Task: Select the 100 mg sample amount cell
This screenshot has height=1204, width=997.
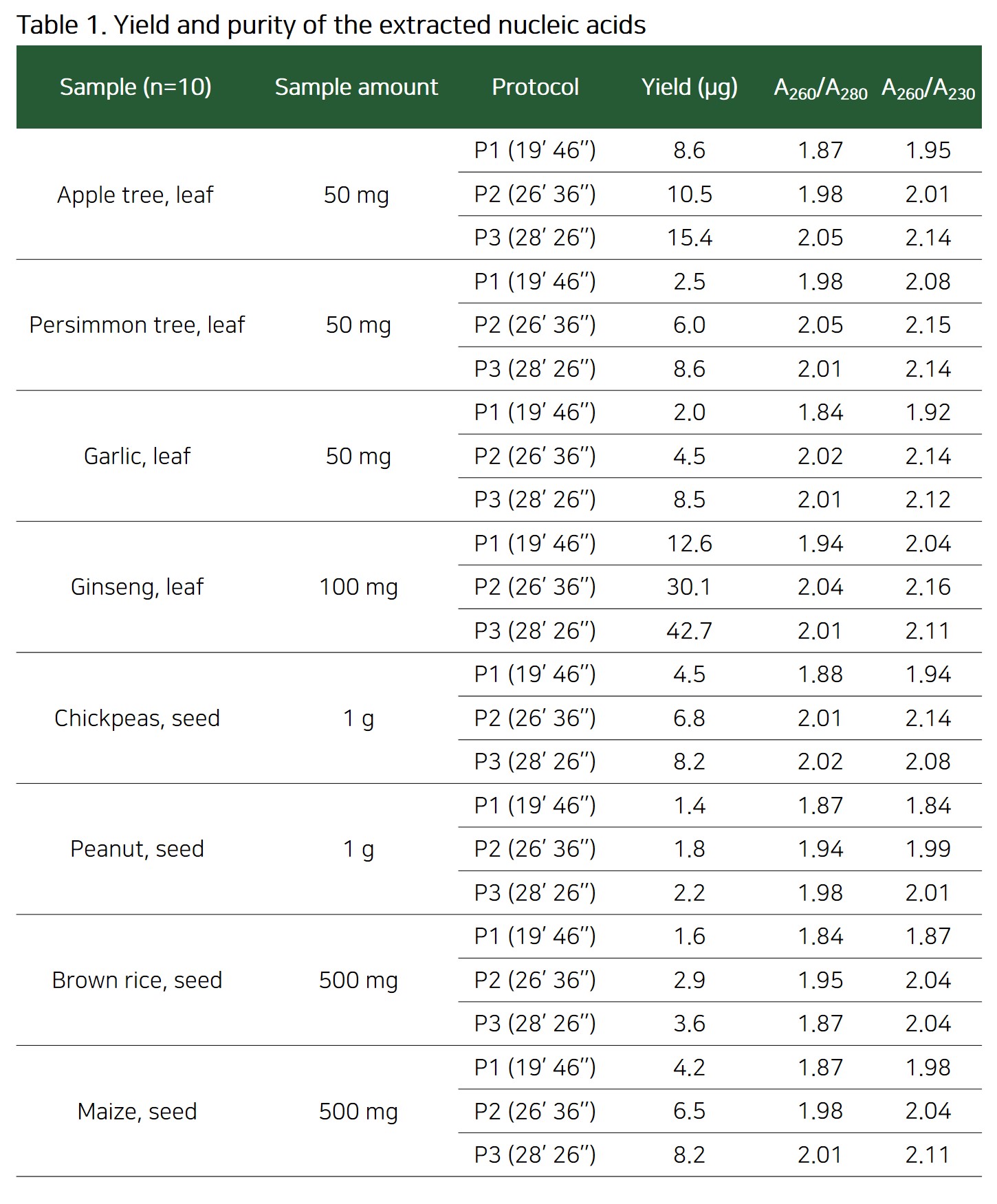Action: 358,587
